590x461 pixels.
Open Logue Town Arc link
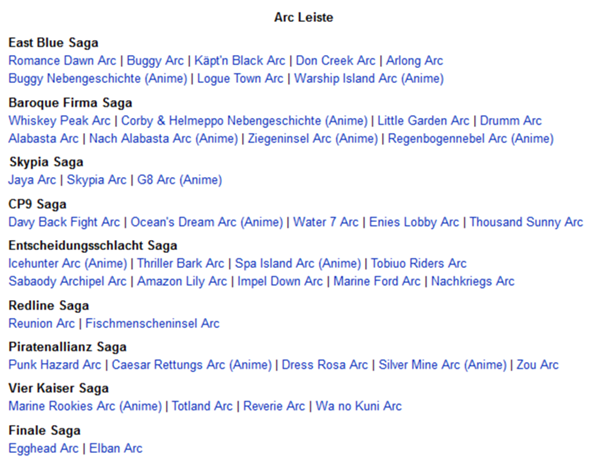coord(240,79)
